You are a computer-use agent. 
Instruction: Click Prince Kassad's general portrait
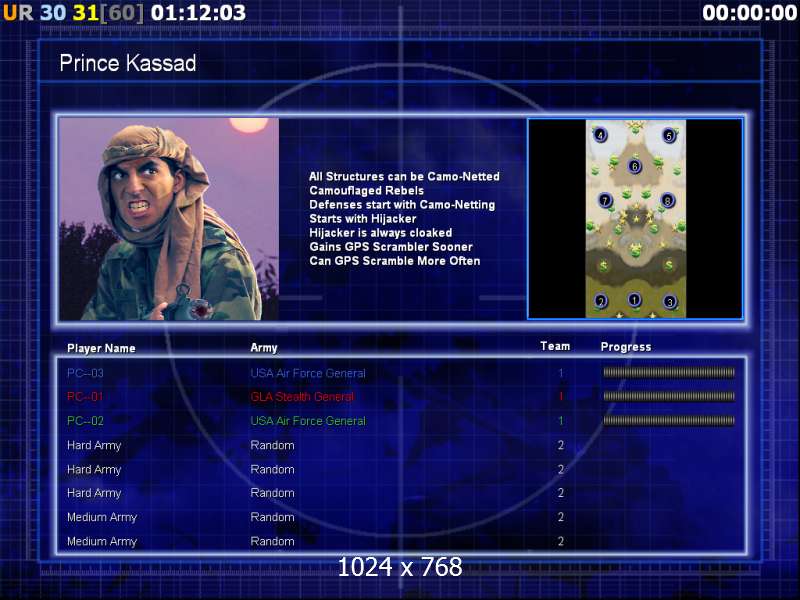point(168,219)
